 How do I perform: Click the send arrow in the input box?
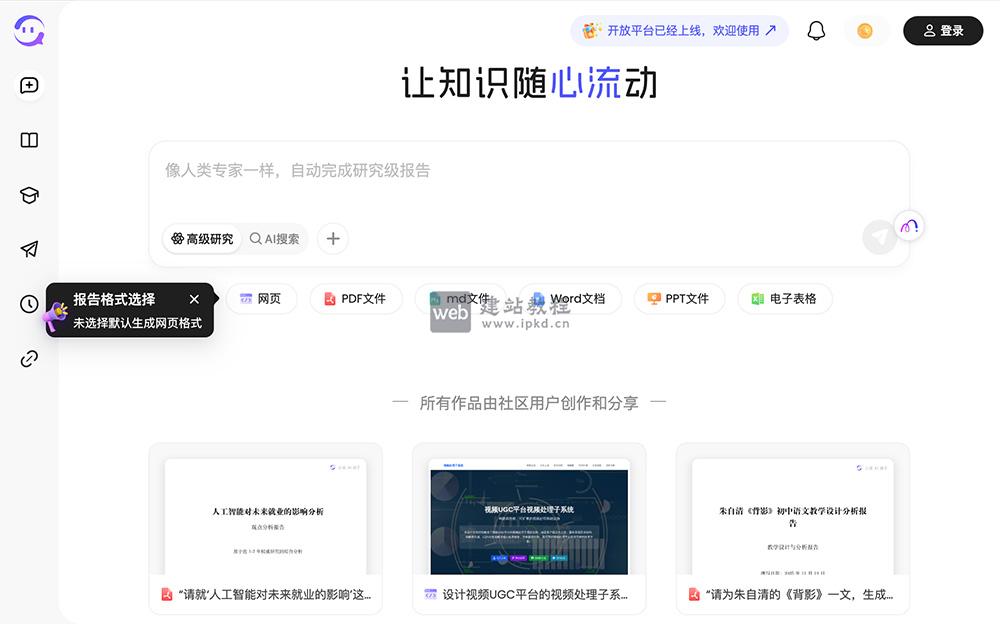879,236
